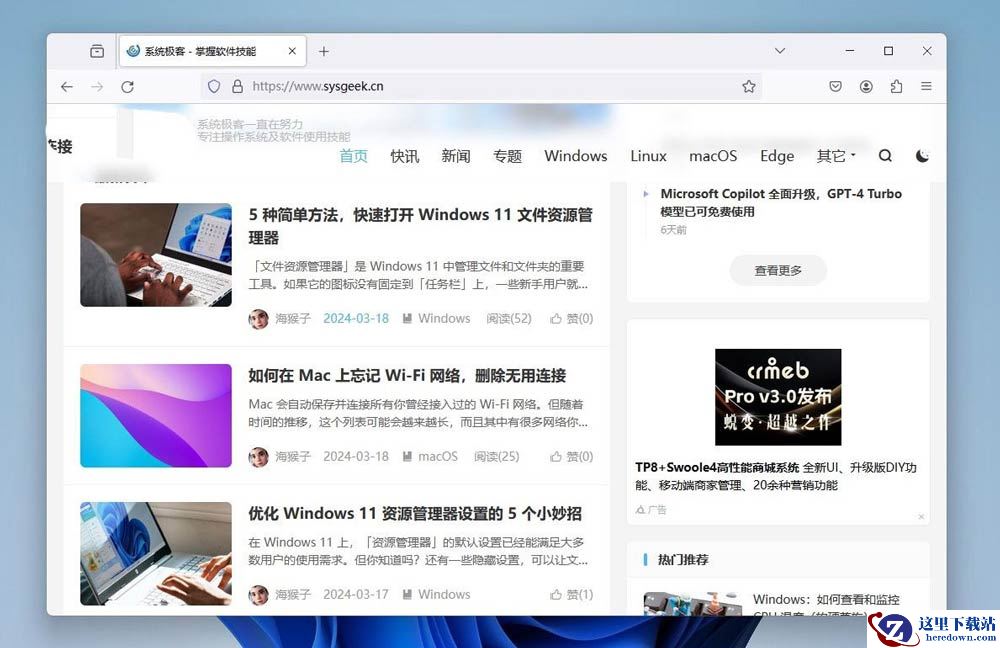1000x648 pixels.
Task: Click the address bar URL field
Action: pyautogui.click(x=482, y=86)
